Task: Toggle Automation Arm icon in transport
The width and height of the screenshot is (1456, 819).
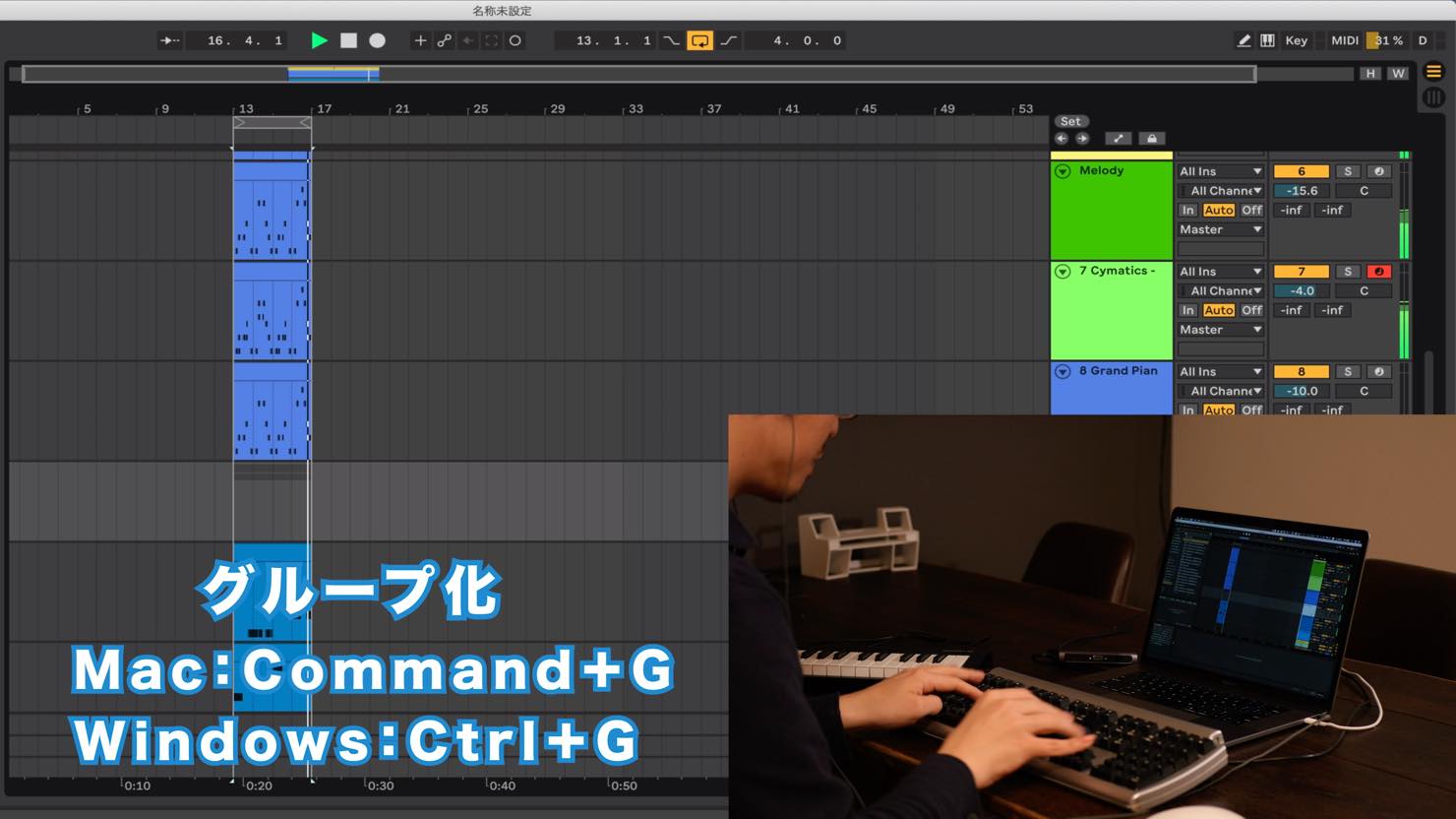Action: [444, 40]
